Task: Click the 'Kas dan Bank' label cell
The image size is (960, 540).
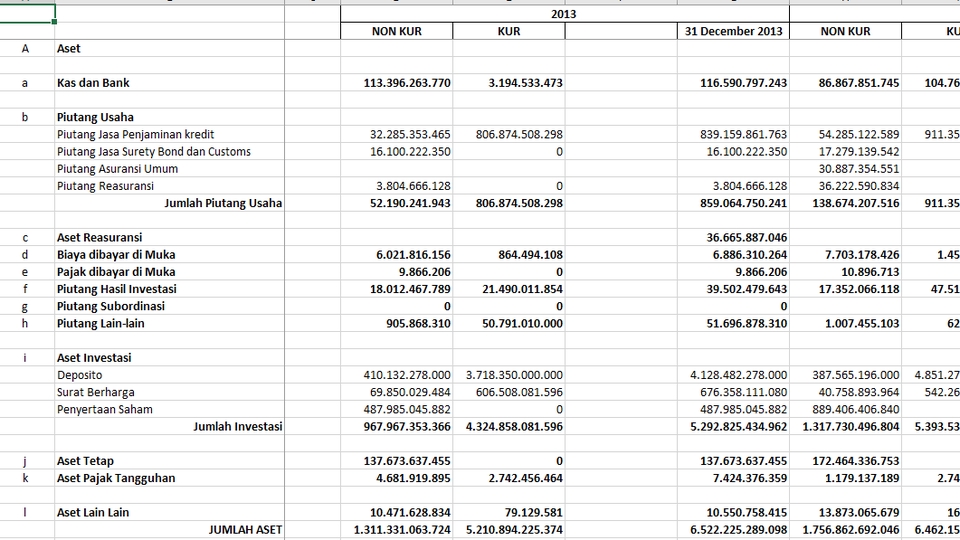Action: click(x=170, y=83)
